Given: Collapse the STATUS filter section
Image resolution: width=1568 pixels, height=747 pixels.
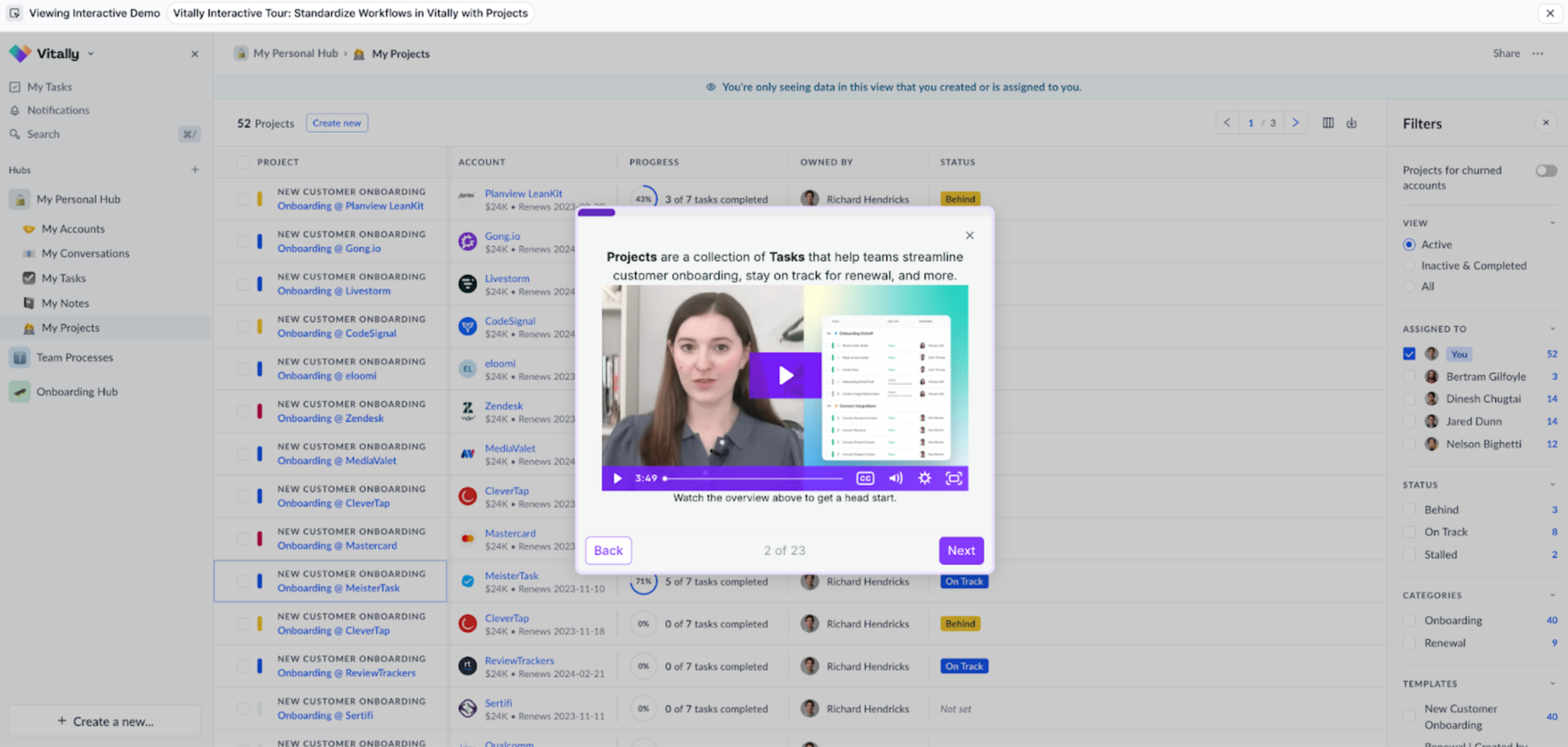Looking at the screenshot, I should point(1552,485).
